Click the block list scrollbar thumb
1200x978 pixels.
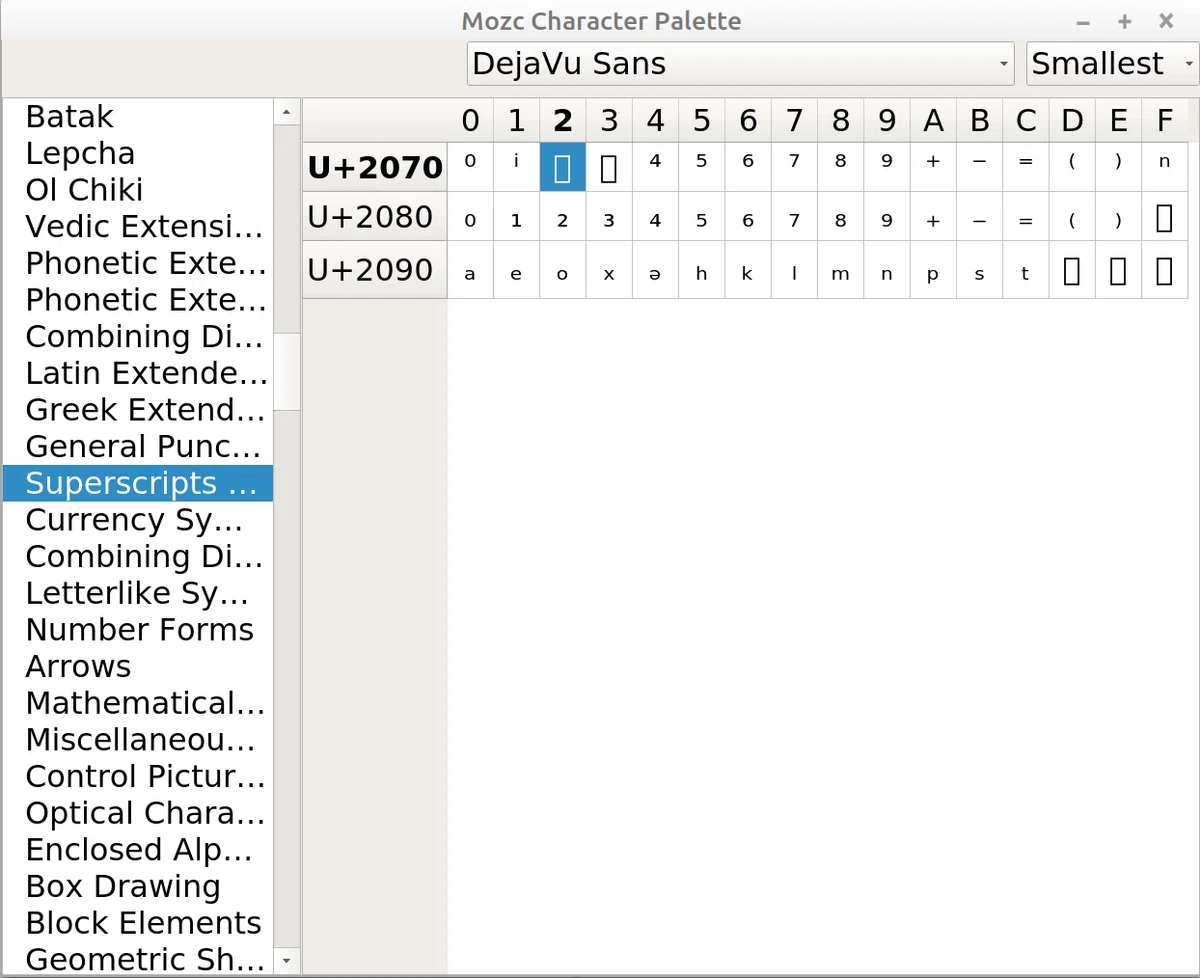[x=287, y=371]
